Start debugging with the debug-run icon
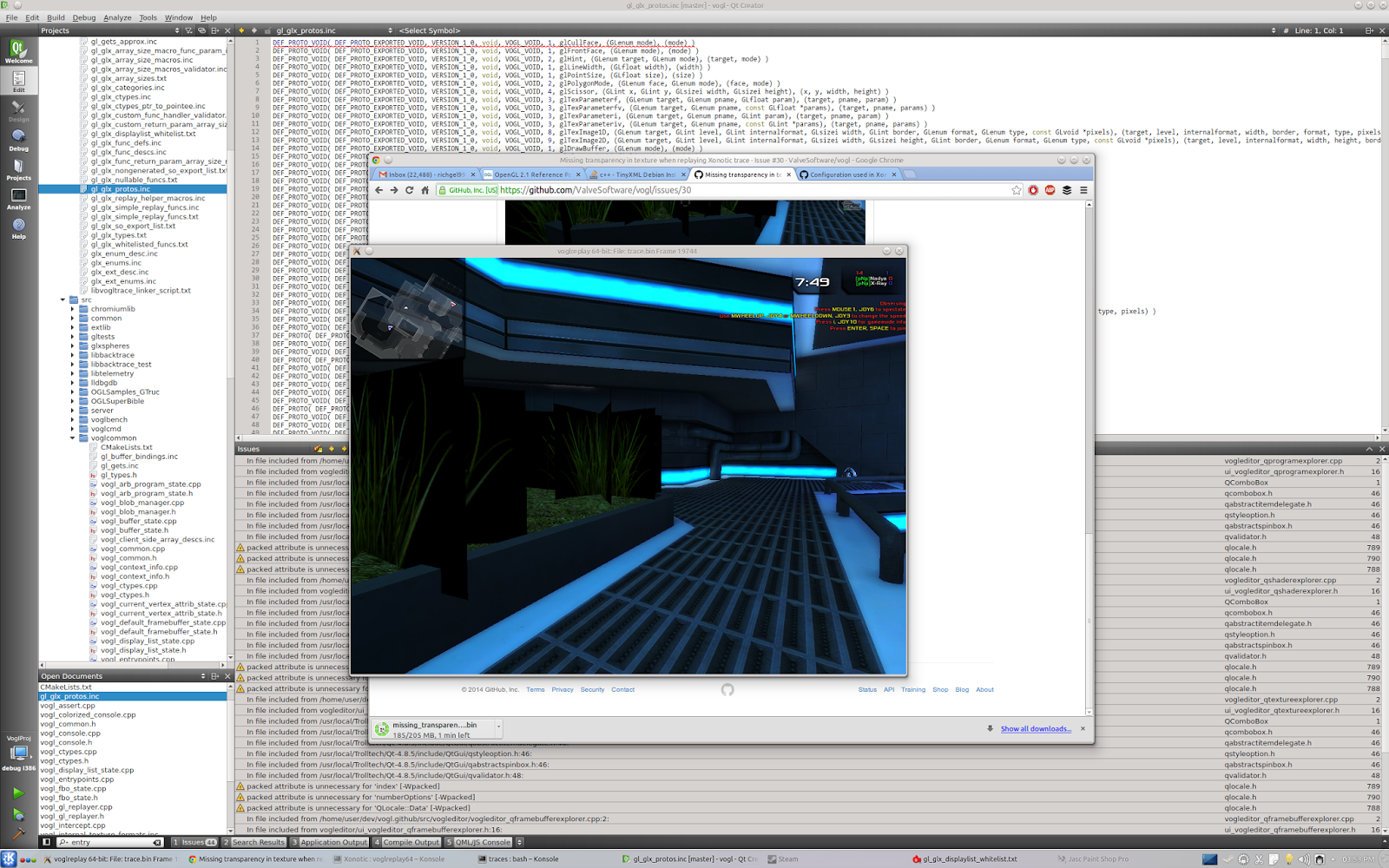The height and width of the screenshot is (868, 1389). [x=18, y=814]
